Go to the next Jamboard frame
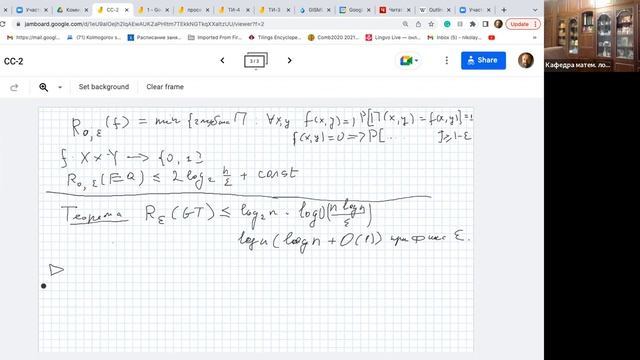640x360 pixels. click(x=289, y=60)
